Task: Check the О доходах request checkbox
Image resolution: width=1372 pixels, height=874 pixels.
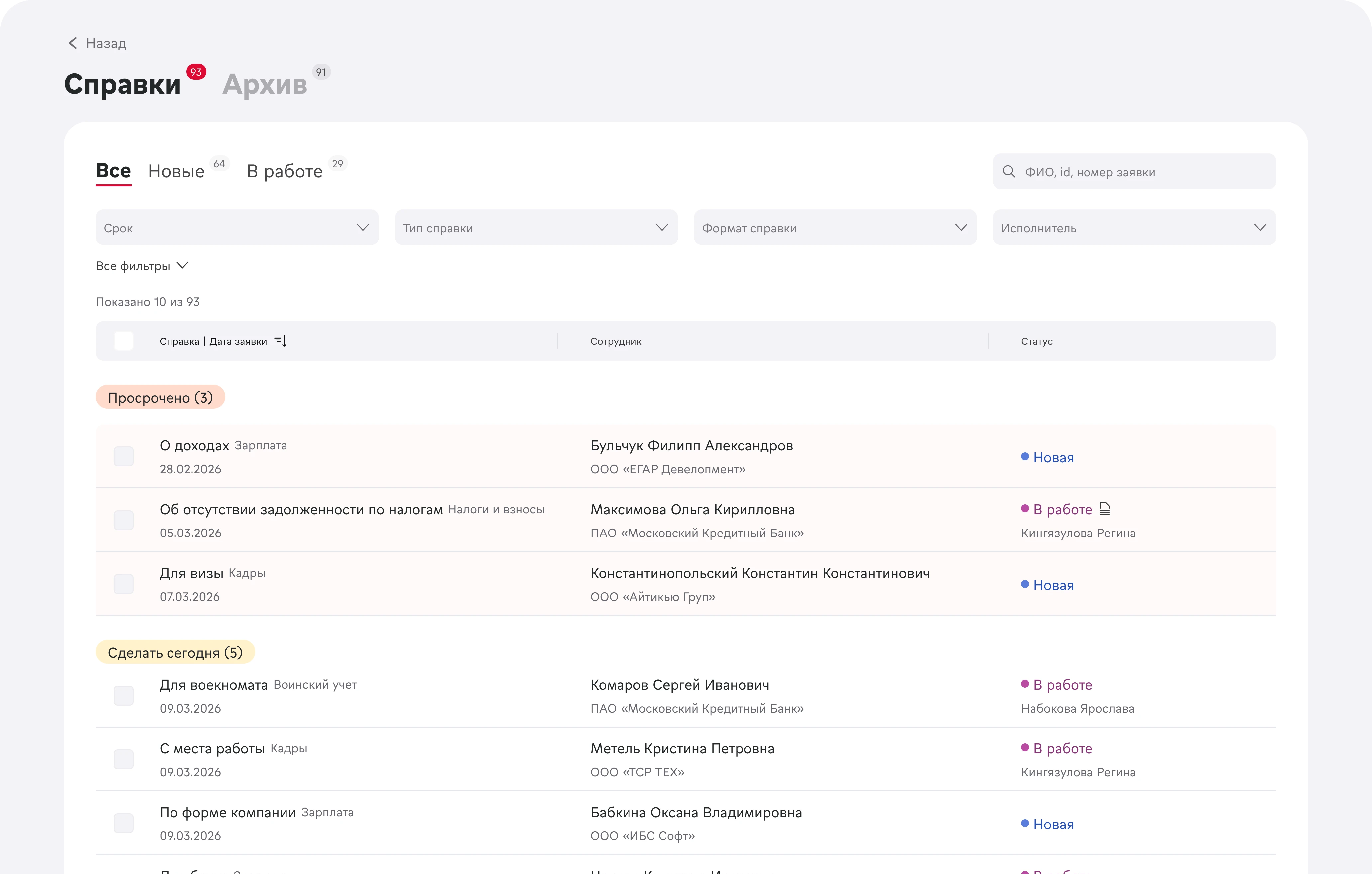Action: pyautogui.click(x=124, y=457)
